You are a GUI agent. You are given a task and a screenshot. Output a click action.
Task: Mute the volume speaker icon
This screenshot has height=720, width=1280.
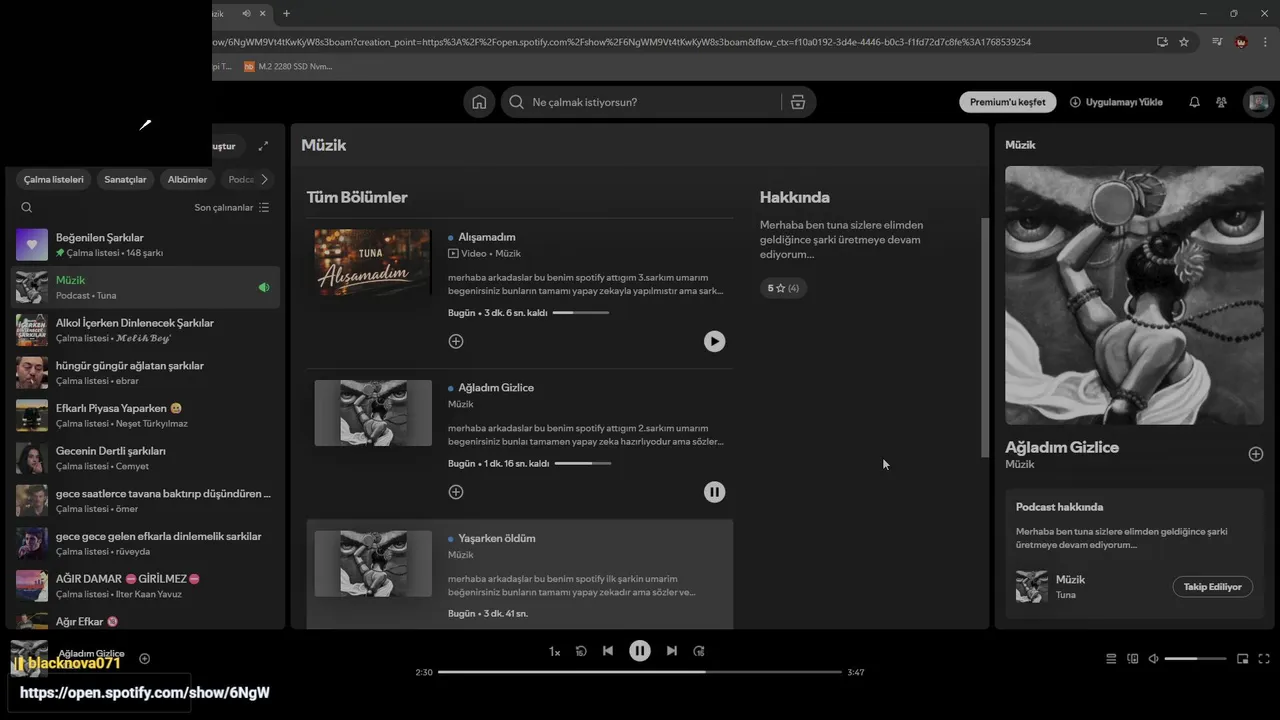tap(1154, 659)
